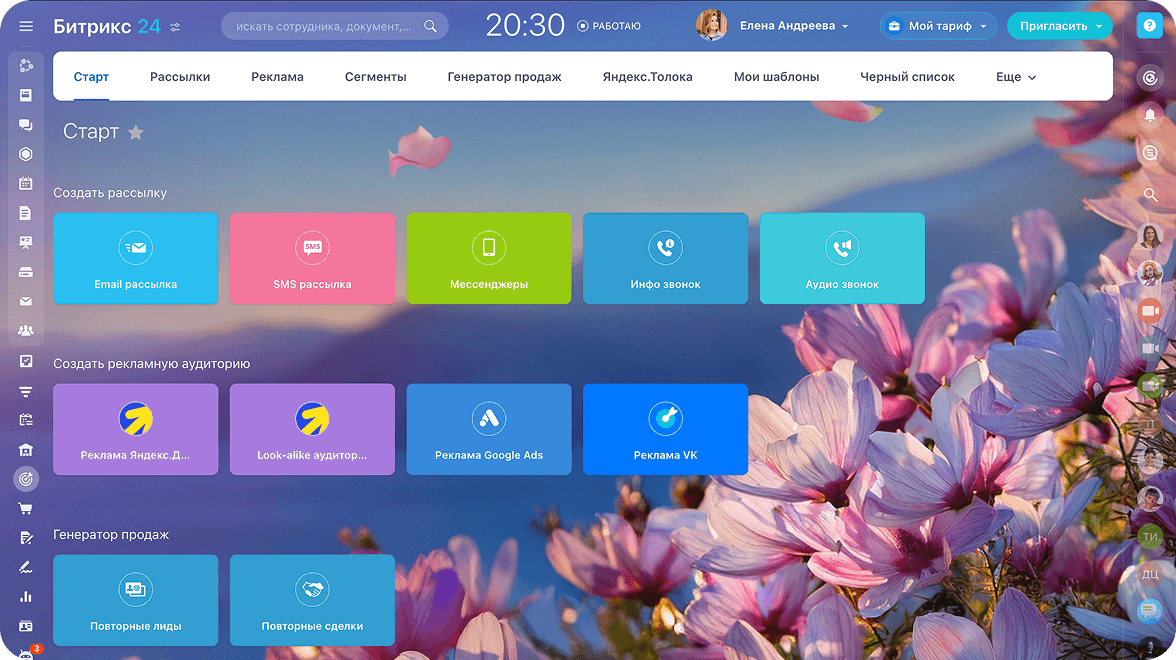
Task: Create an Email рассылка campaign
Action: pos(135,258)
